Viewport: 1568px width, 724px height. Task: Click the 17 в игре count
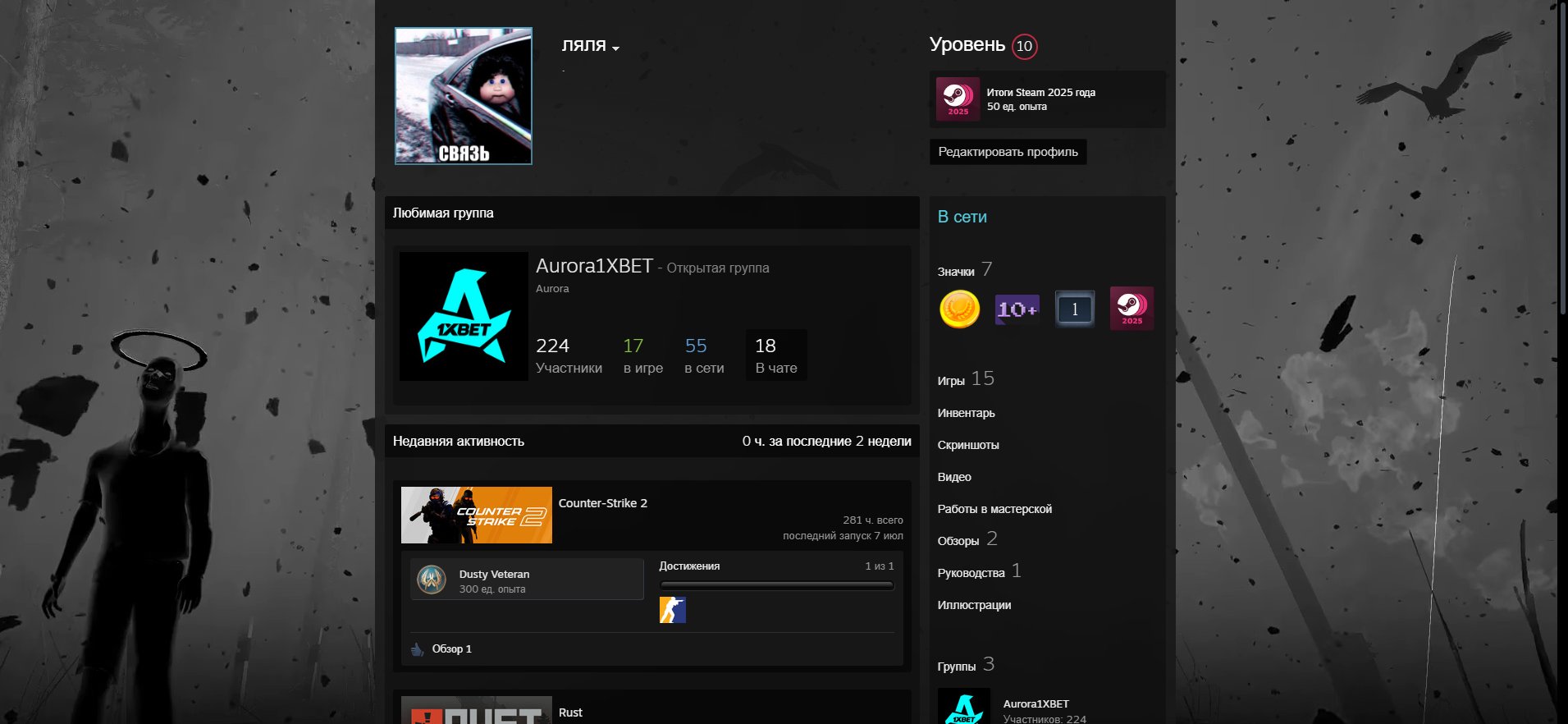[x=642, y=355]
